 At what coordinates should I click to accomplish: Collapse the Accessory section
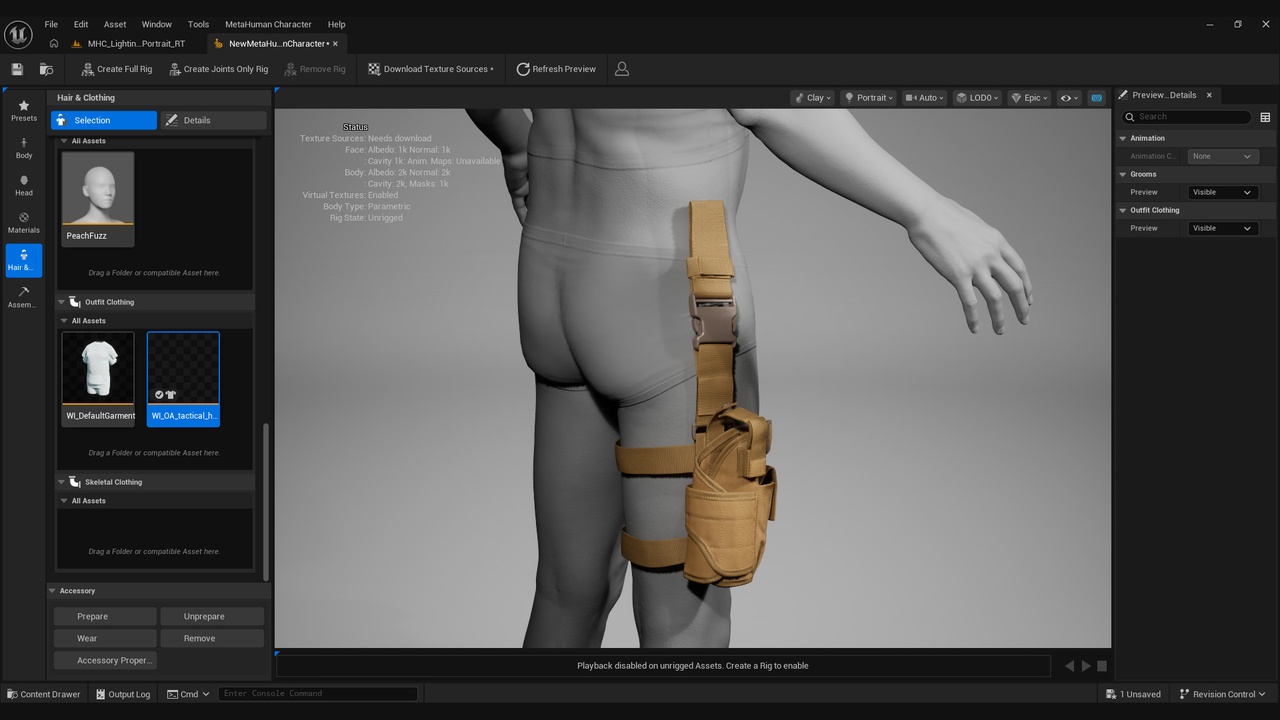click(x=52, y=591)
